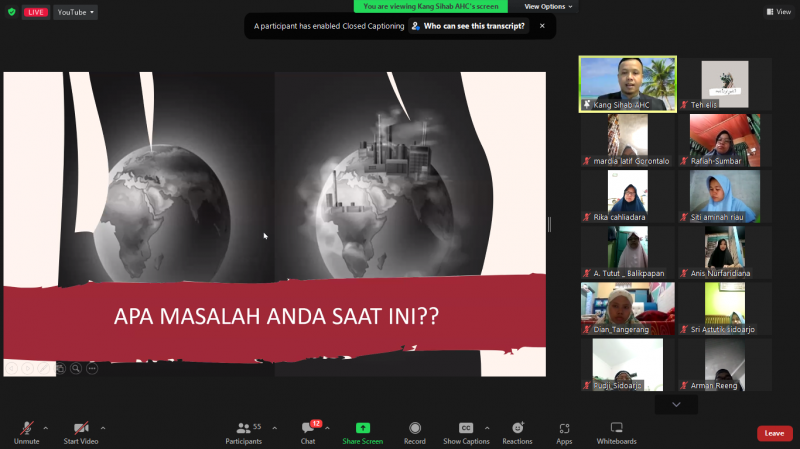Select Dian_Tangerang video tile
Viewport: 800px width, 449px height.
(628, 309)
